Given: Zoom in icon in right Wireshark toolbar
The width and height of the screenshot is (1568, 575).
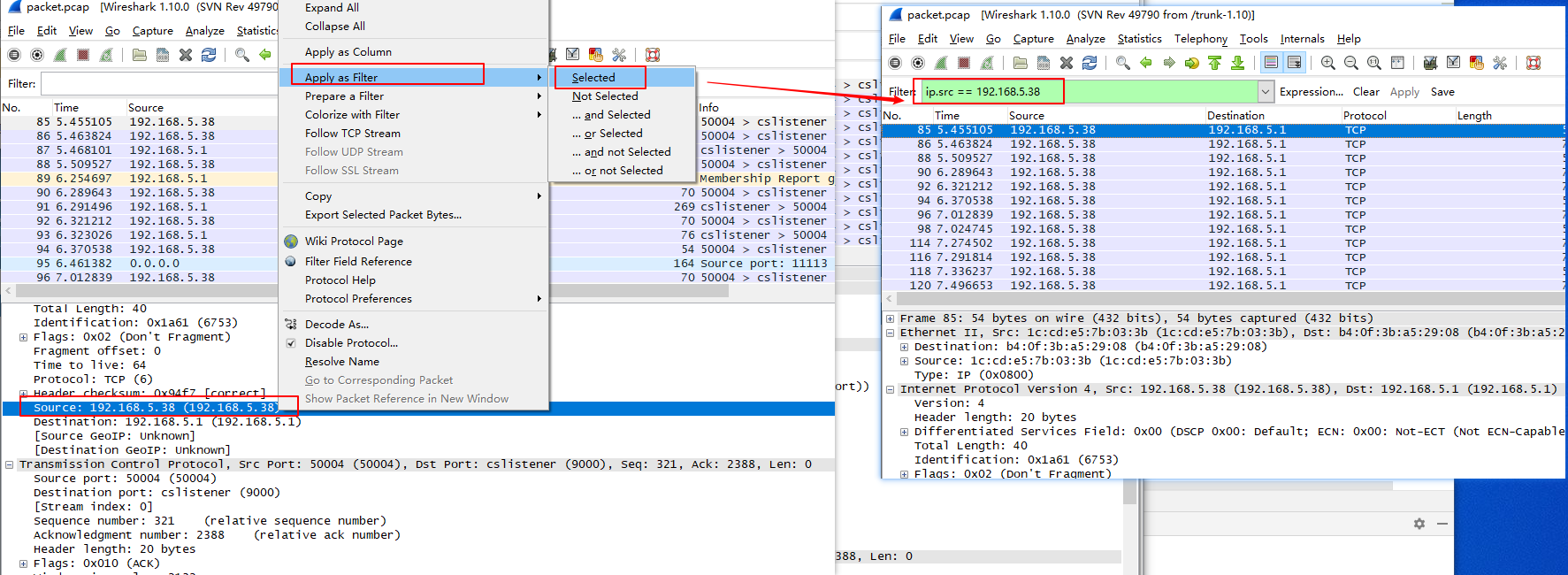Looking at the screenshot, I should click(1328, 63).
